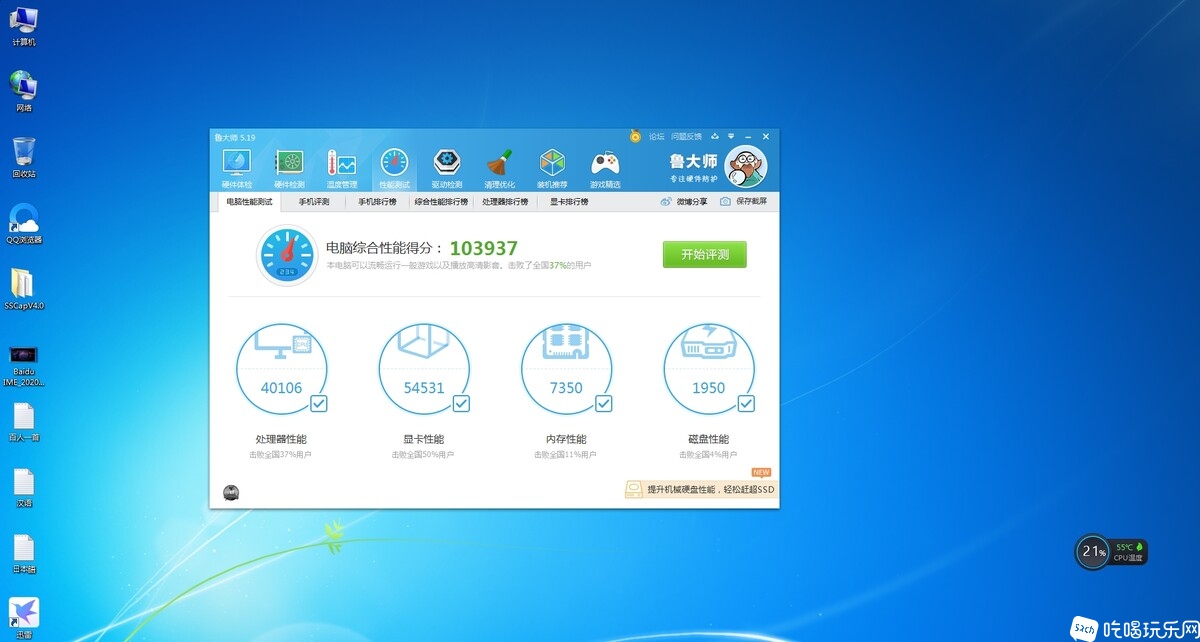This screenshot has height=642, width=1200.
Task: Click the gold medal icon in title bar
Action: 635,136
